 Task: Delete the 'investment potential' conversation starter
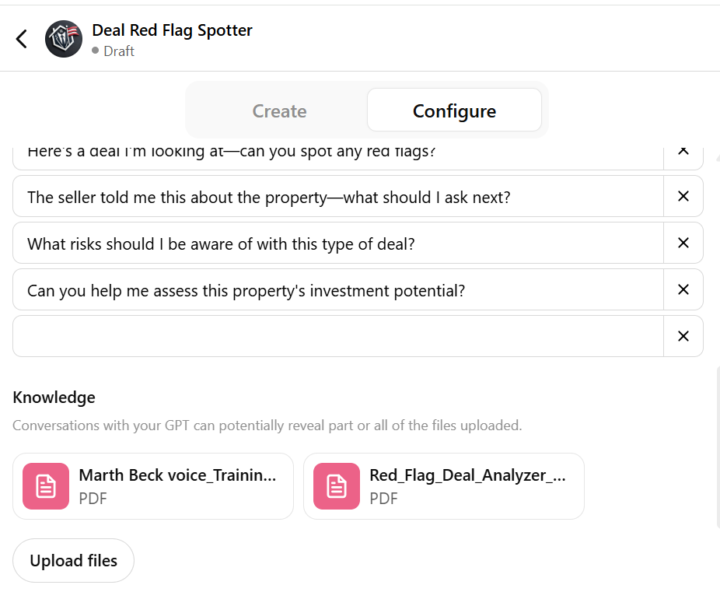[683, 290]
